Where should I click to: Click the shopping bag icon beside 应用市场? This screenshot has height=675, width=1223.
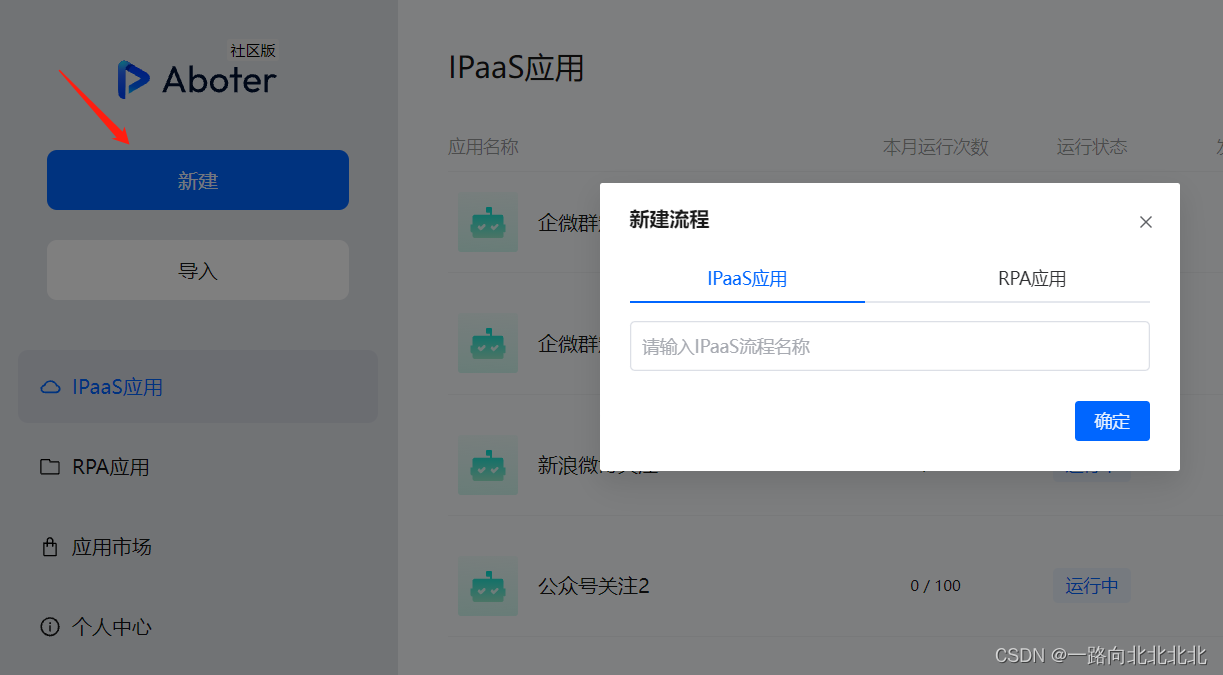(x=51, y=546)
